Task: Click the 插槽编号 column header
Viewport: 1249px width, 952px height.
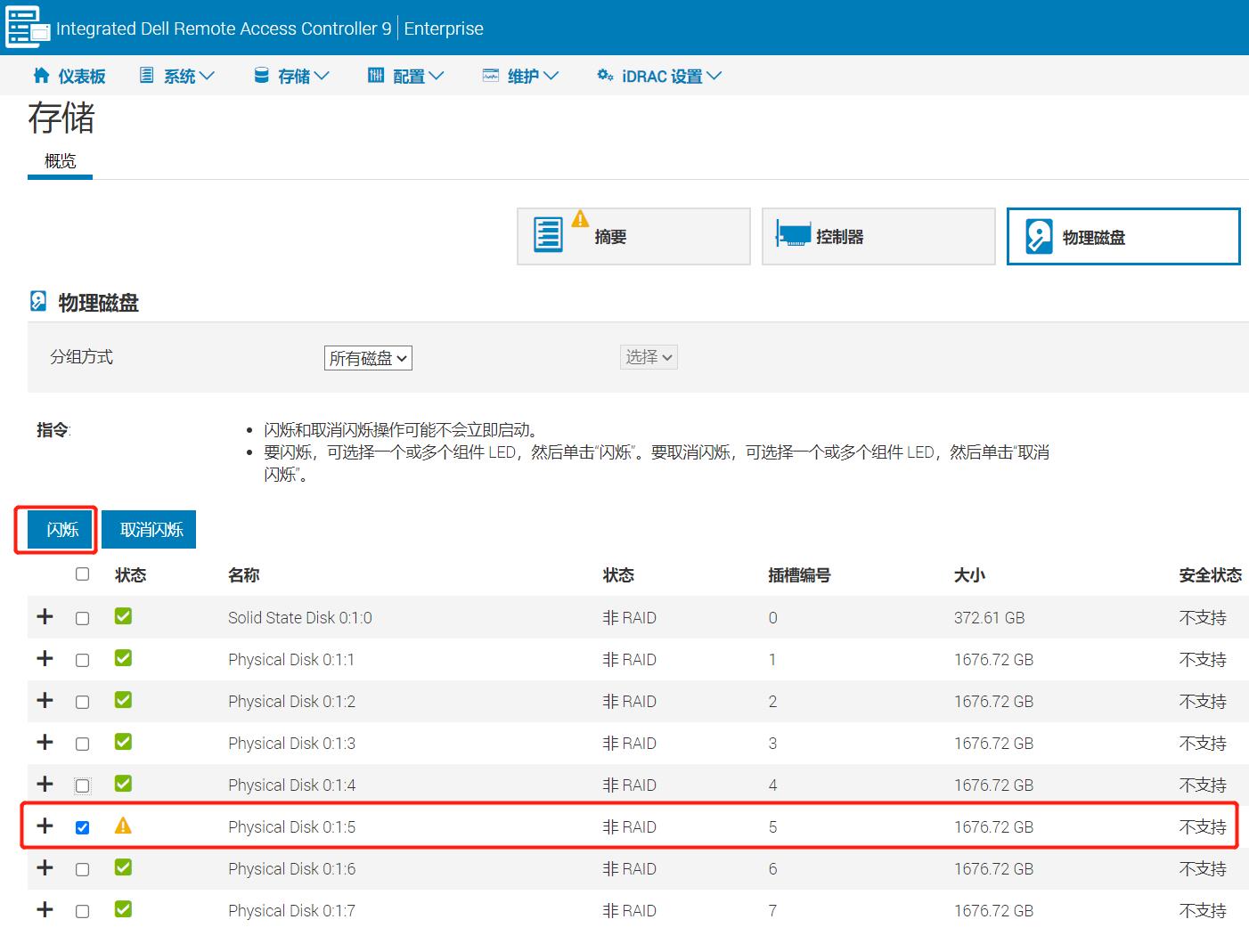Action: click(x=799, y=575)
